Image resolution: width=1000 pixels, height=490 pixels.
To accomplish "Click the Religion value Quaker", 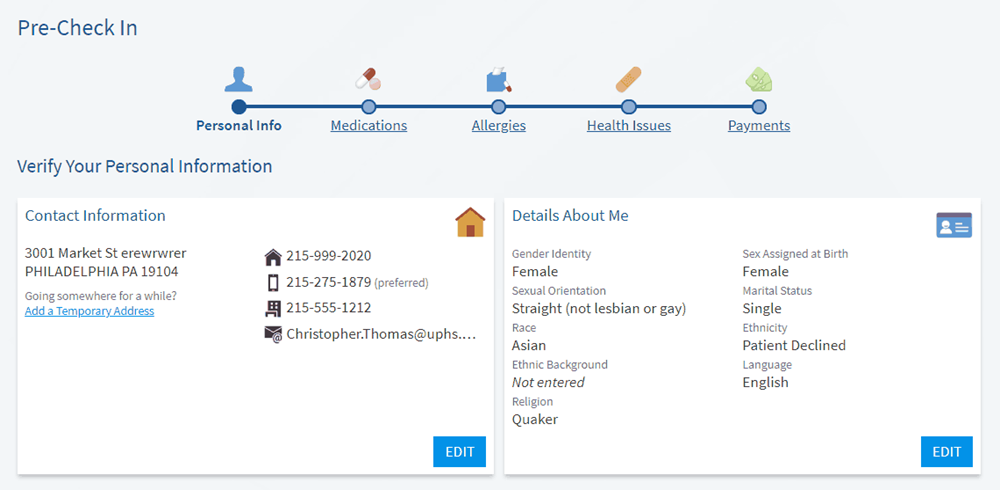I will click(534, 420).
